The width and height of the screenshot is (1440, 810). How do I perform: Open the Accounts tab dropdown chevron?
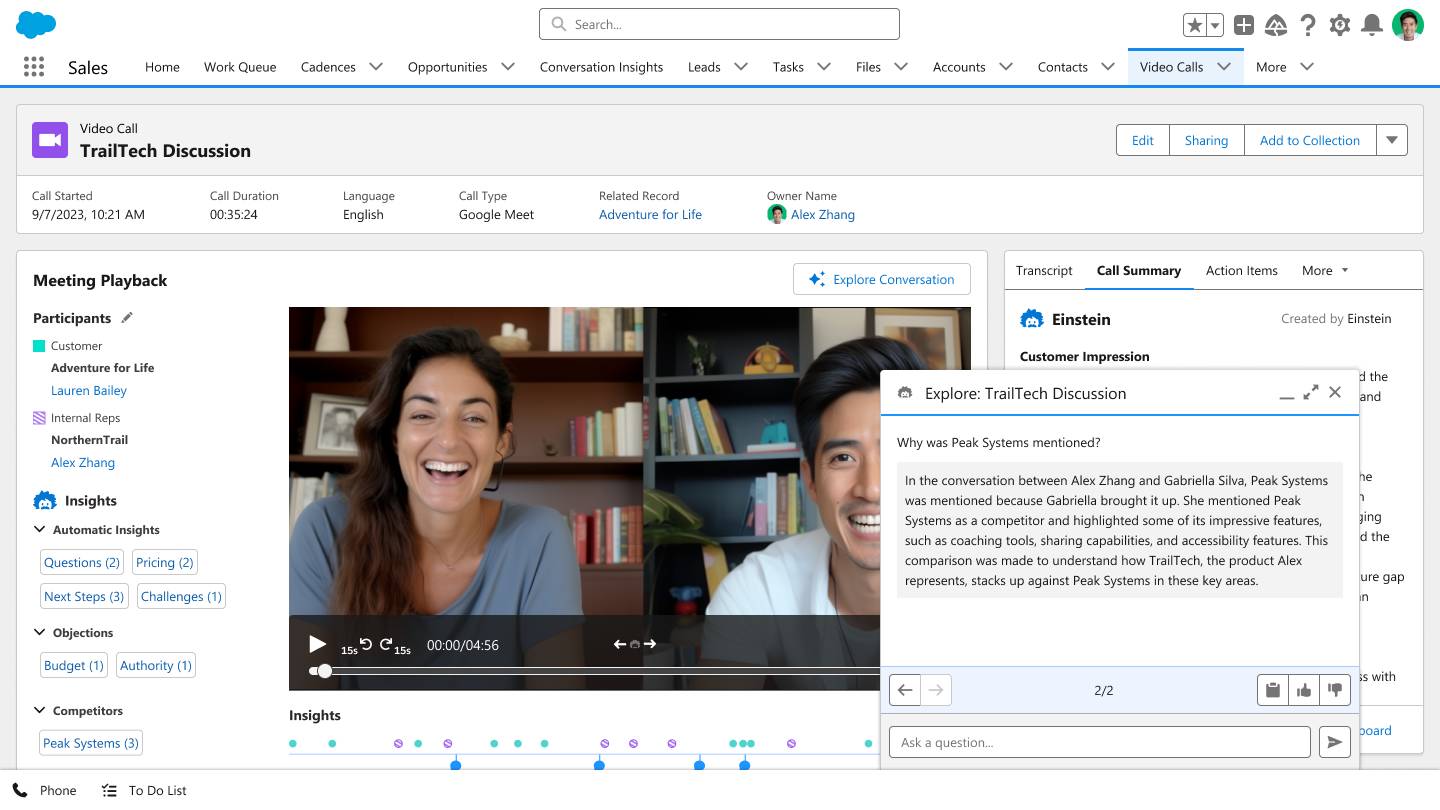[1006, 67]
